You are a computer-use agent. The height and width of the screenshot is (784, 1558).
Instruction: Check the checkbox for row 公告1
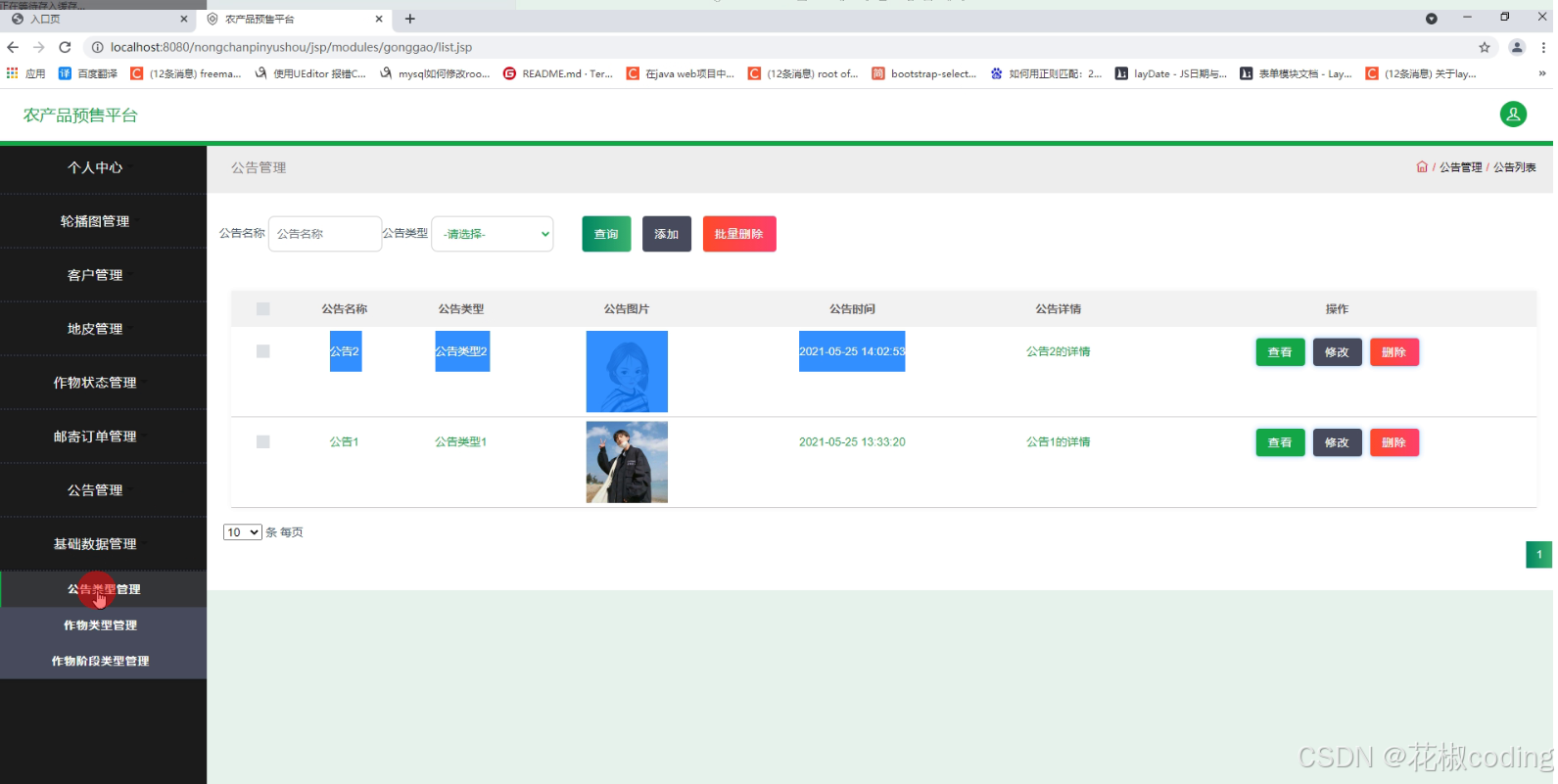pos(262,441)
